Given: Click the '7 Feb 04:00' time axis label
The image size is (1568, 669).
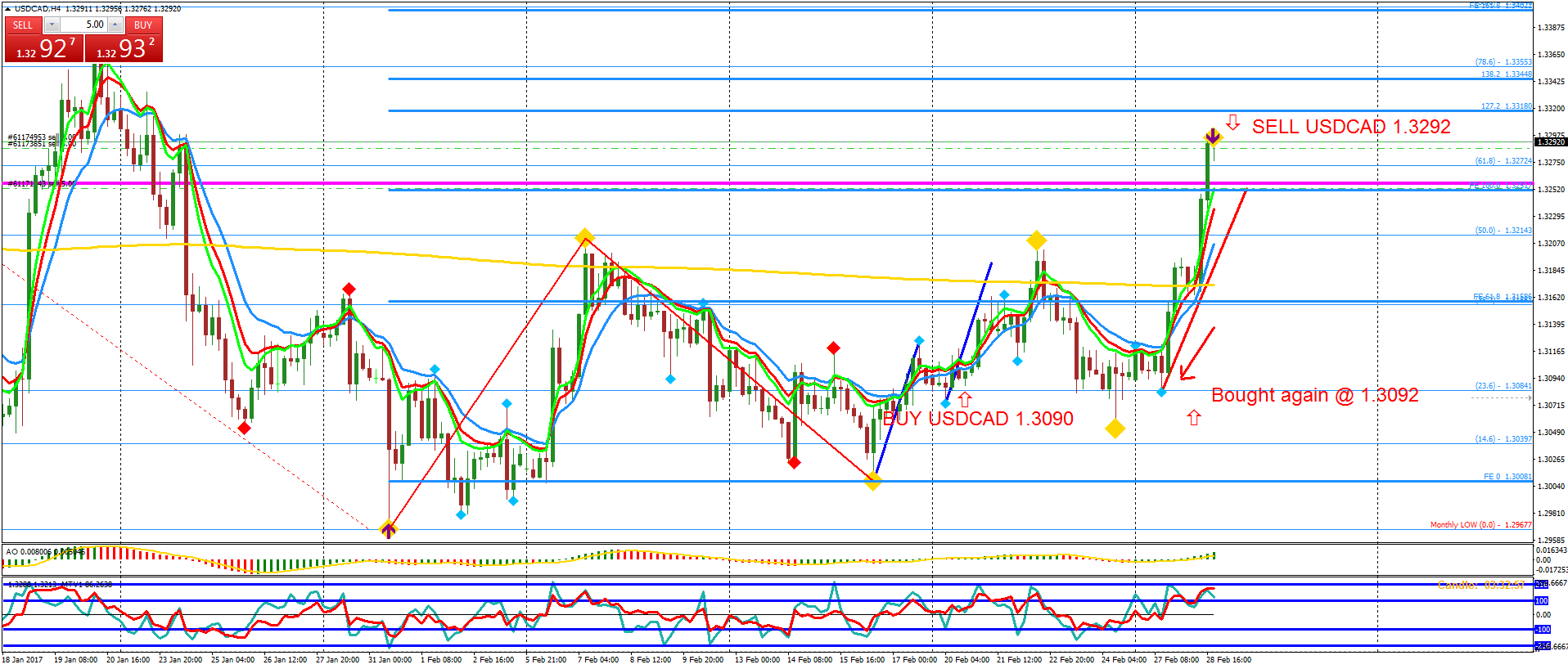Looking at the screenshot, I should (x=598, y=660).
